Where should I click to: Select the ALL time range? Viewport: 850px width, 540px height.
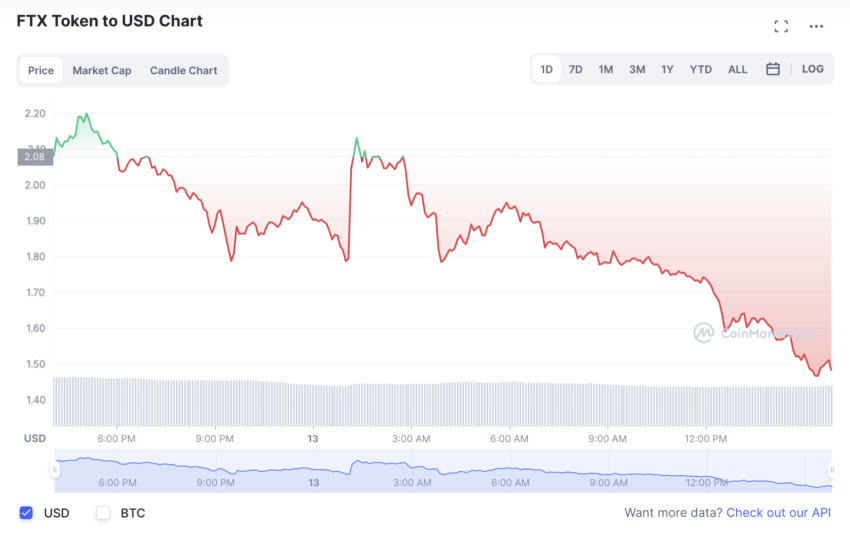click(x=737, y=69)
